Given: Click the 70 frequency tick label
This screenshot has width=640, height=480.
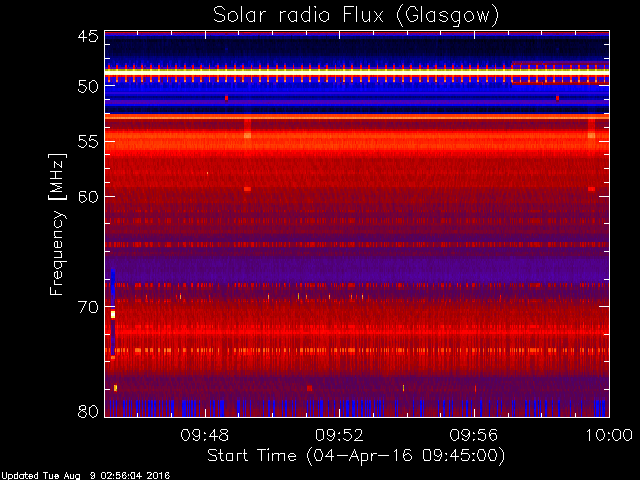Looking at the screenshot, I should 88,307.
